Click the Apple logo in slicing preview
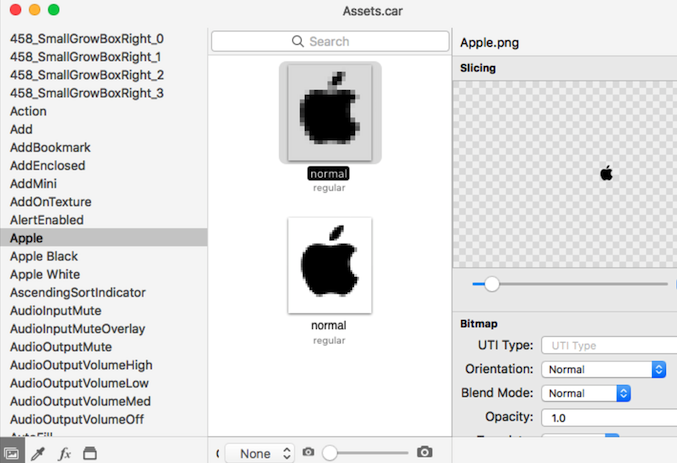The height and width of the screenshot is (463, 677). (x=606, y=173)
